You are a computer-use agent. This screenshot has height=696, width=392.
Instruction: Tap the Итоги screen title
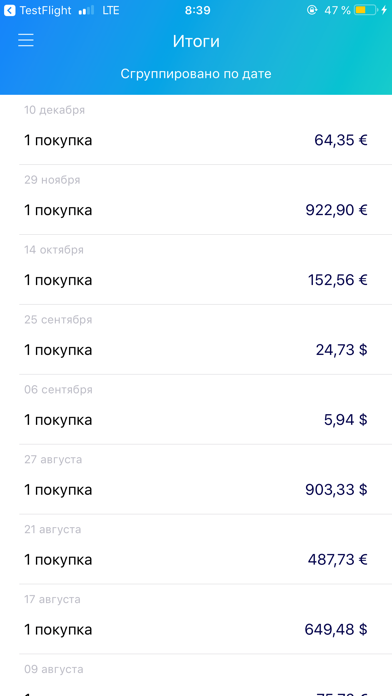pyautogui.click(x=196, y=41)
